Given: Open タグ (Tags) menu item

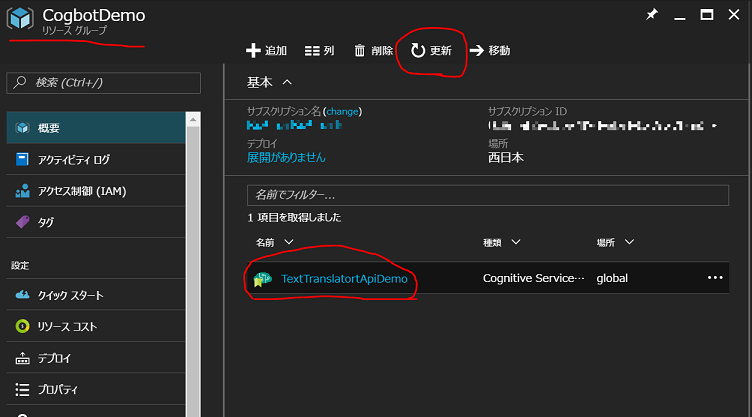Looking at the screenshot, I should coord(96,222).
